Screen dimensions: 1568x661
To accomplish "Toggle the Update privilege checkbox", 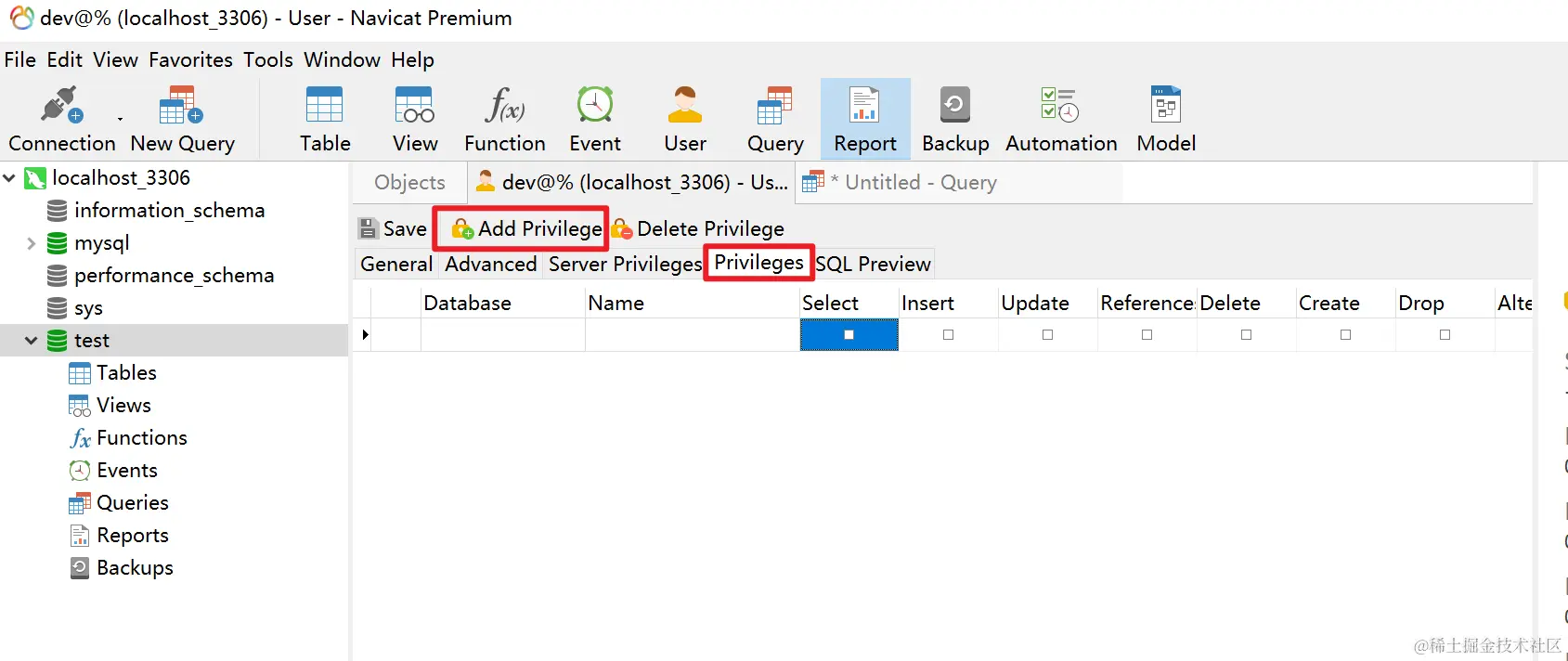I will 1047,334.
